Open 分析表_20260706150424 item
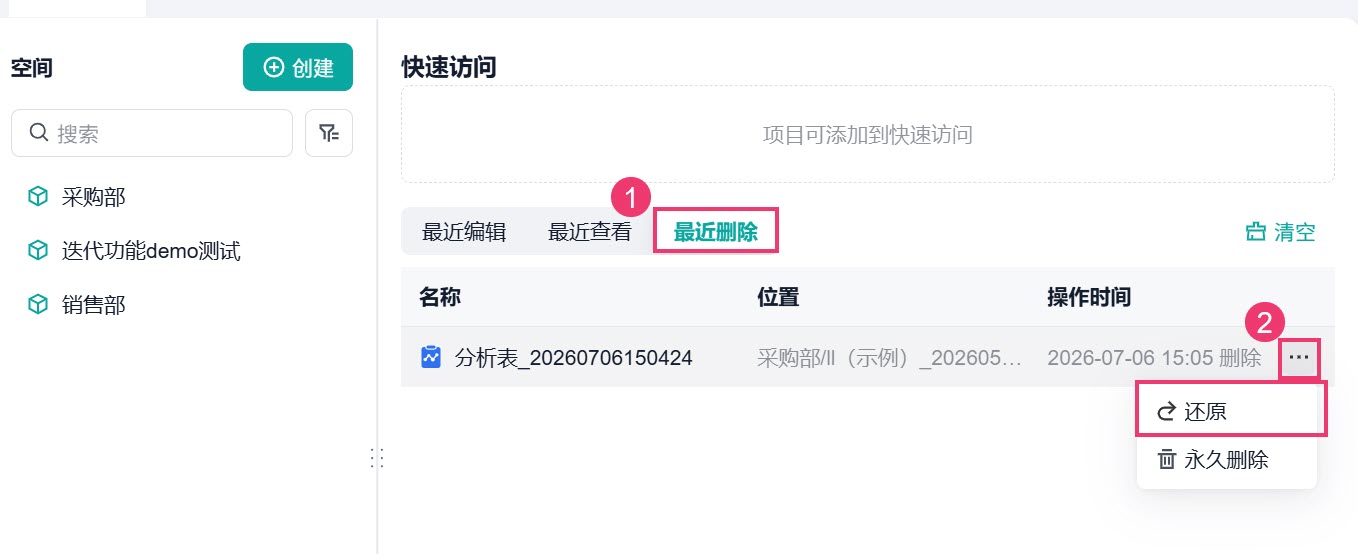 (574, 357)
